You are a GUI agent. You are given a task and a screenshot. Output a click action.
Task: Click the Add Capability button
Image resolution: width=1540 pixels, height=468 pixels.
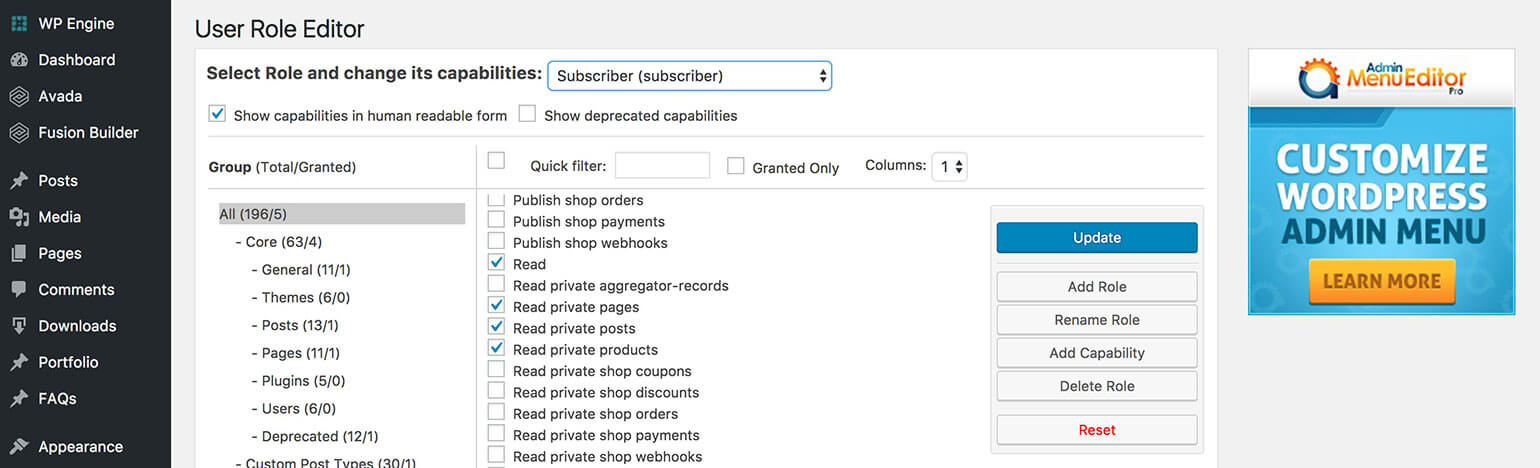(x=1097, y=353)
